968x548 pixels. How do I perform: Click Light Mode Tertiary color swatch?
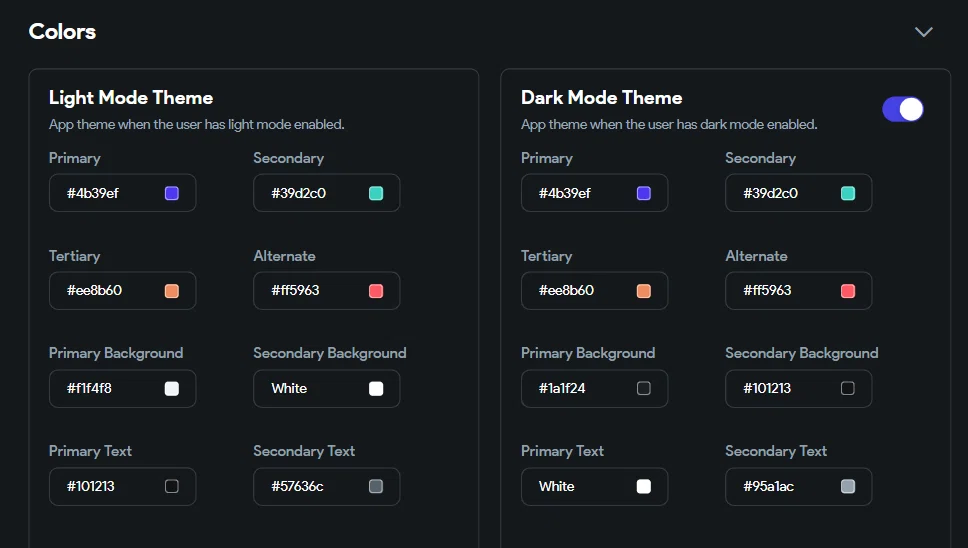[172, 291]
